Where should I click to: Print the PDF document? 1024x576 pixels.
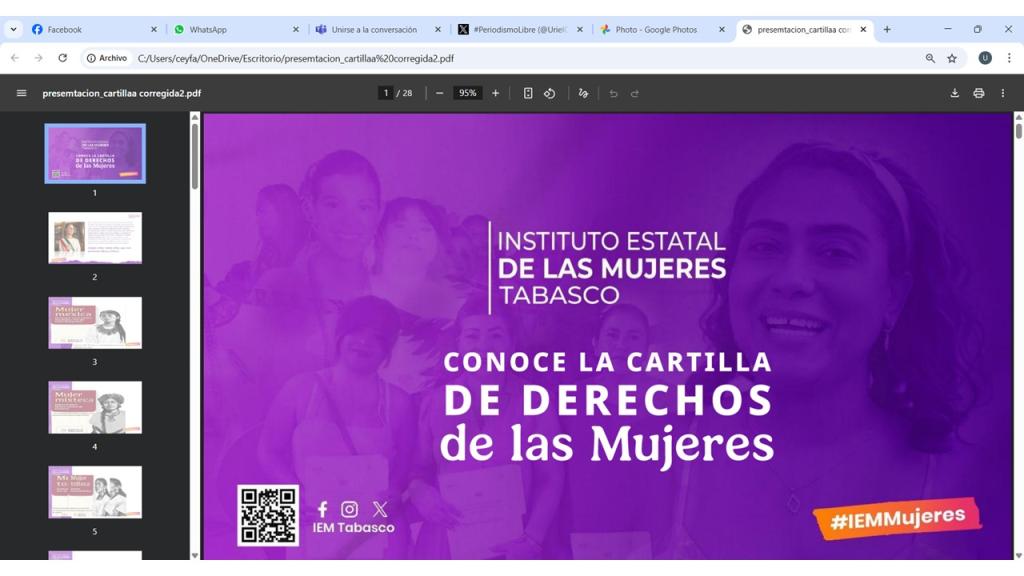[x=978, y=93]
